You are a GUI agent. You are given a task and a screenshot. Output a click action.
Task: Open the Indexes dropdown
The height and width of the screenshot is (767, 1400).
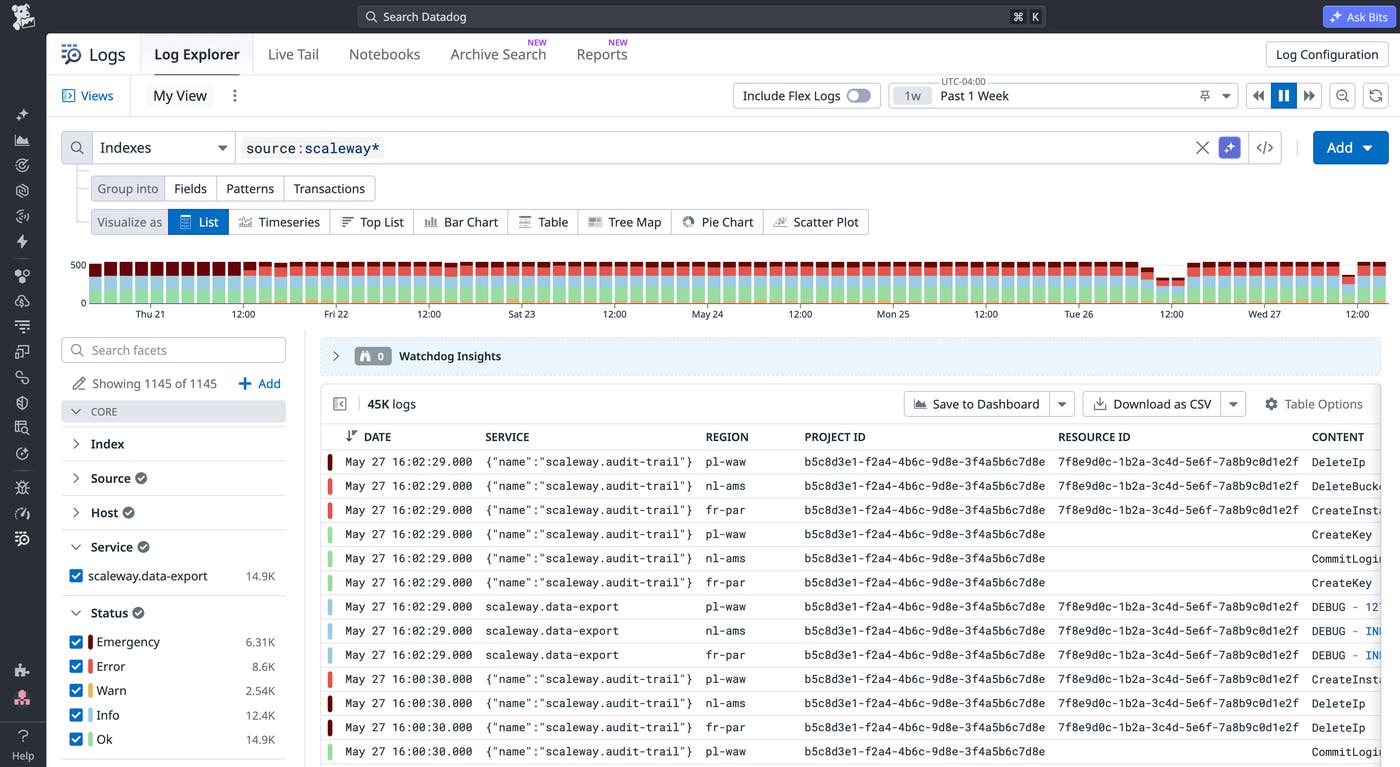(x=164, y=148)
